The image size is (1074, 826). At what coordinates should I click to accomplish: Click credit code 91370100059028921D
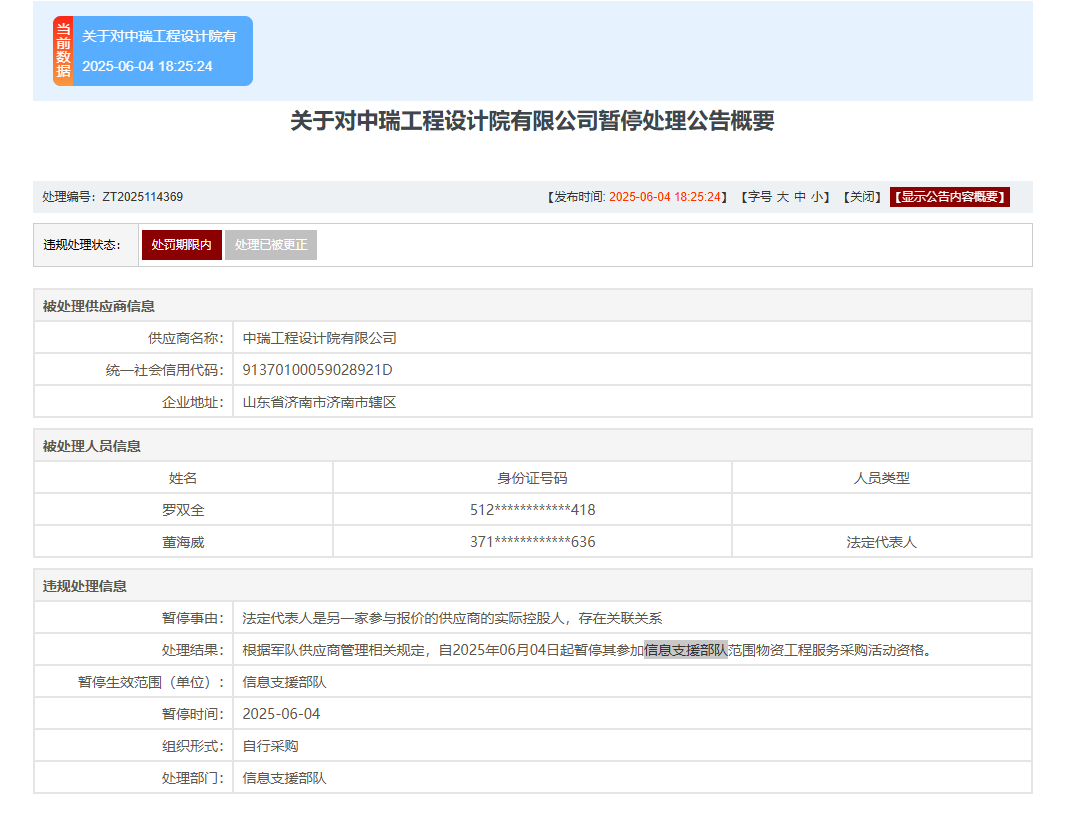tap(317, 371)
